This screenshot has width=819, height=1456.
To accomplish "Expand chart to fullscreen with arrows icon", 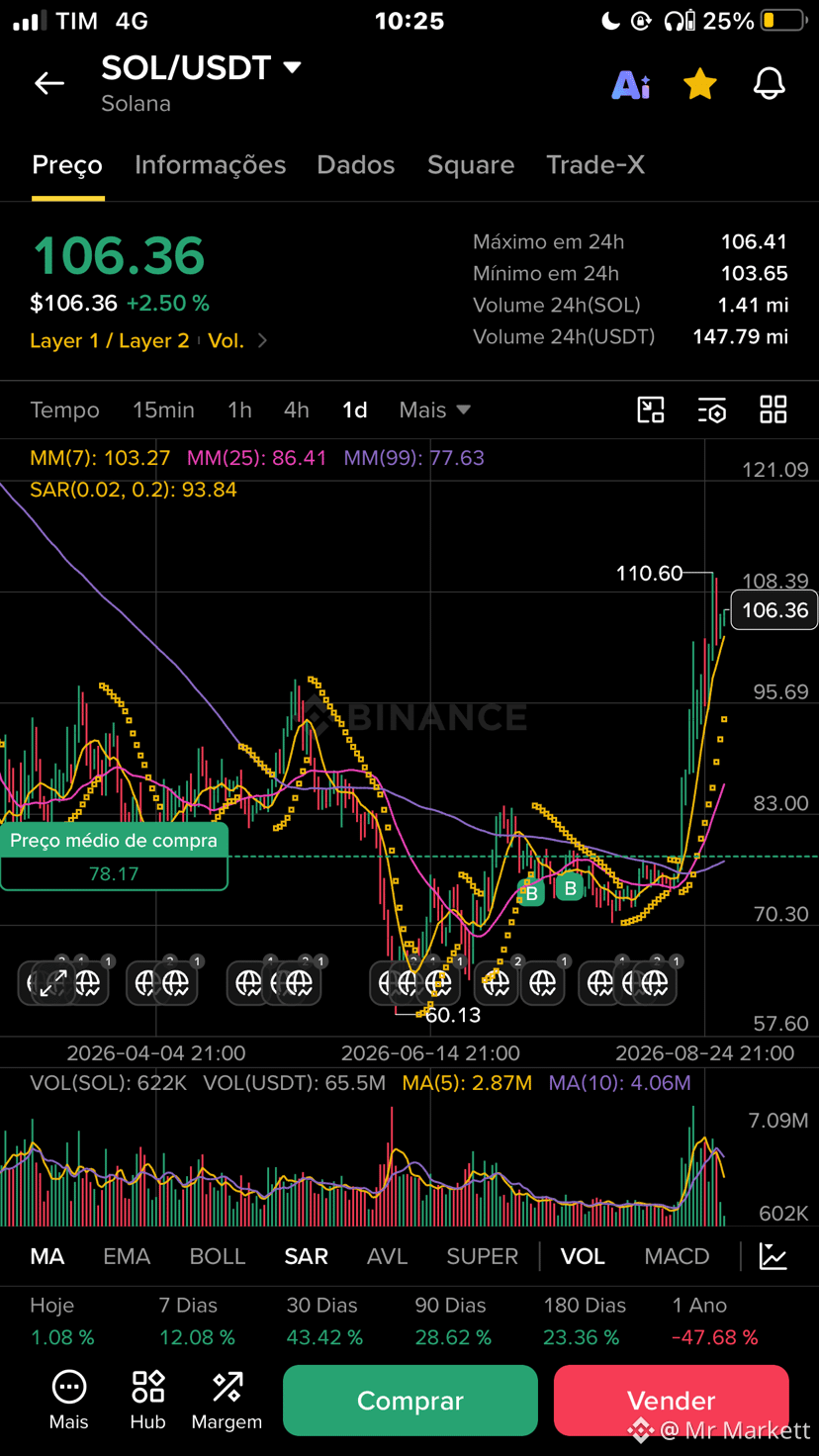I will [53, 983].
